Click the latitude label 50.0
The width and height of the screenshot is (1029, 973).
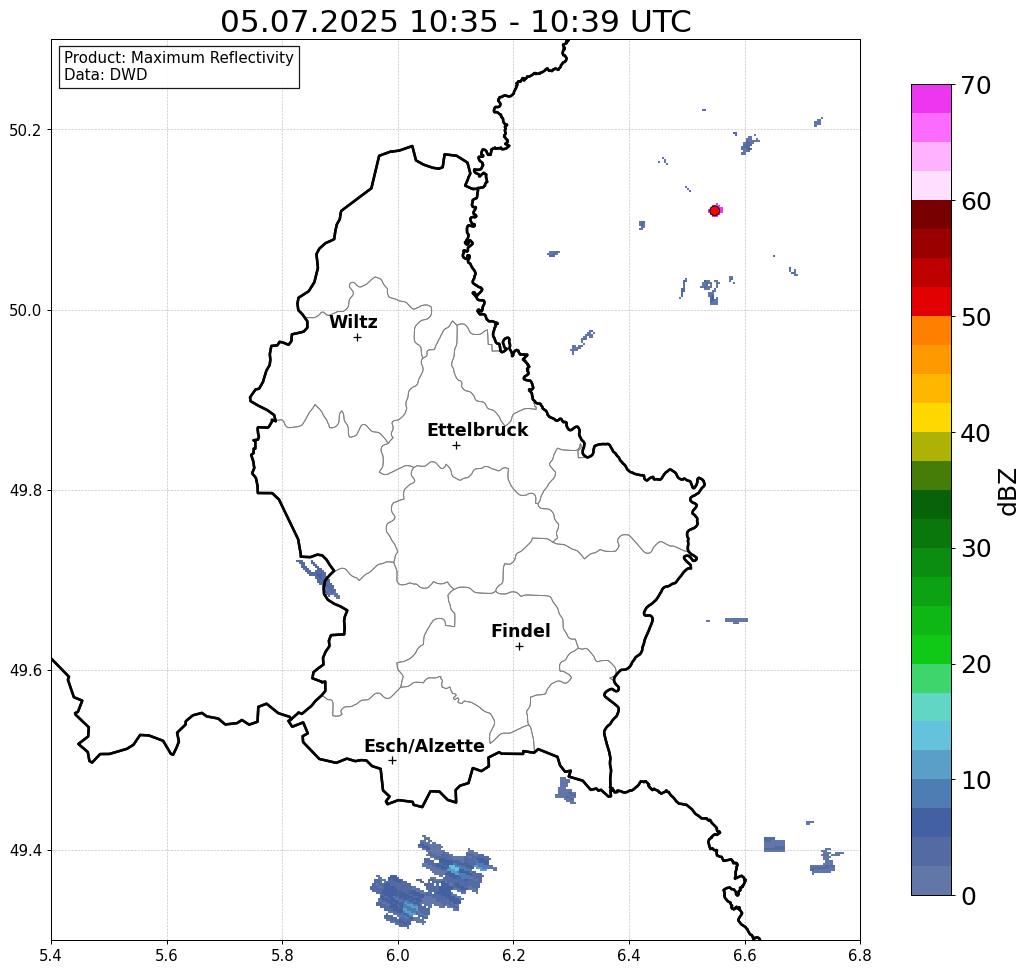[24, 310]
